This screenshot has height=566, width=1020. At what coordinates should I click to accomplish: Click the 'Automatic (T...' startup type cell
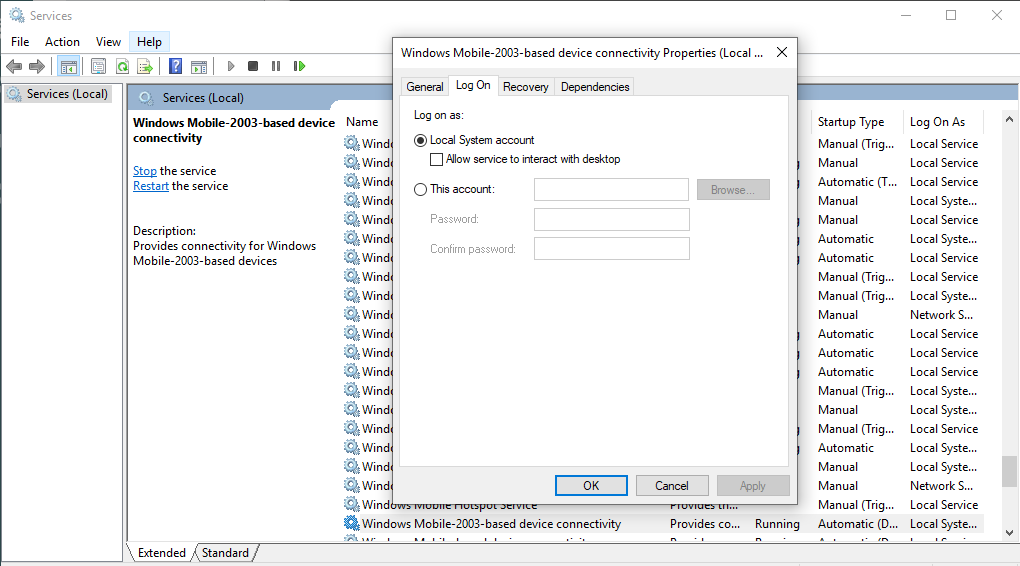(857, 182)
